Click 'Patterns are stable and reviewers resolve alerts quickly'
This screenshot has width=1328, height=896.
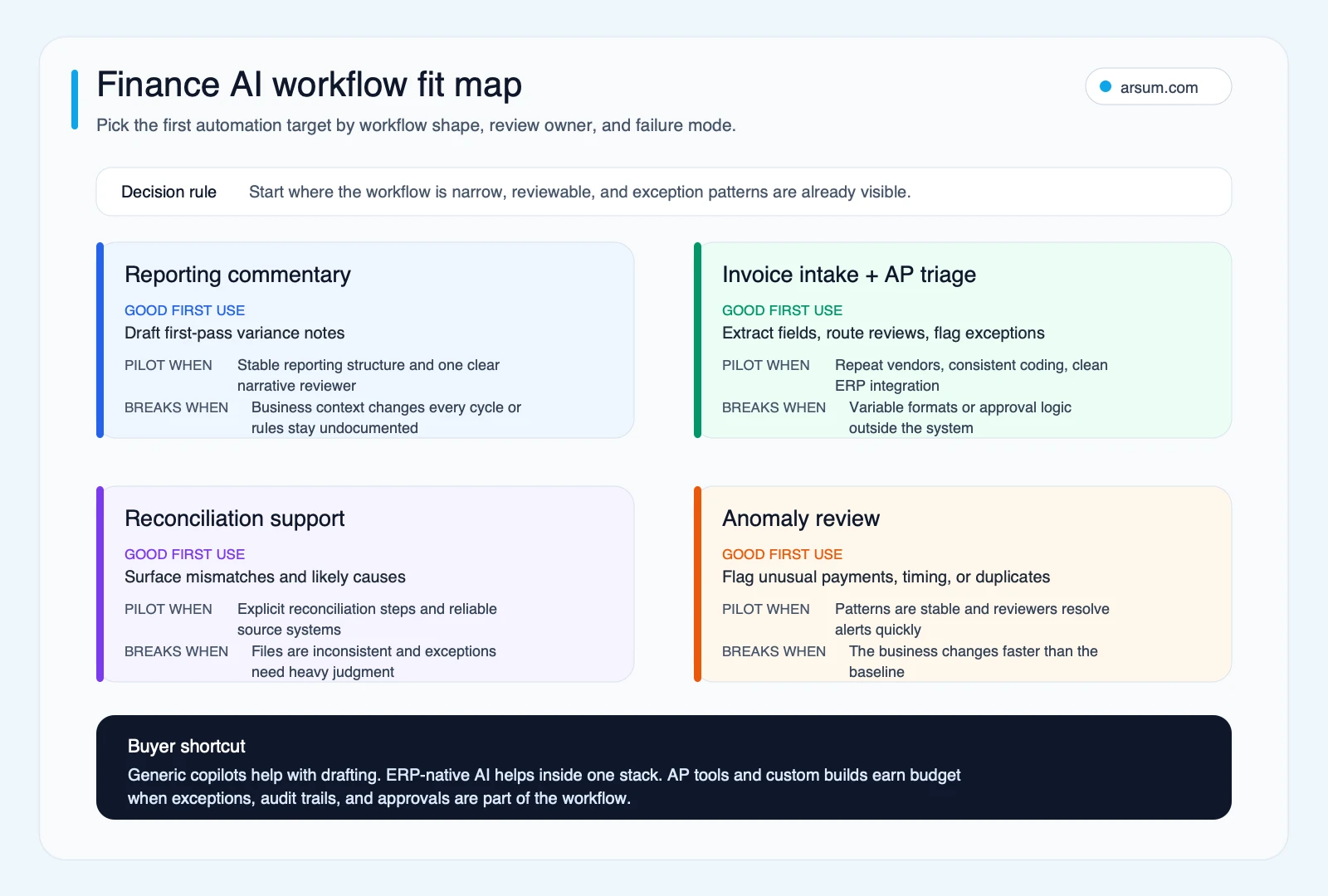coord(972,619)
